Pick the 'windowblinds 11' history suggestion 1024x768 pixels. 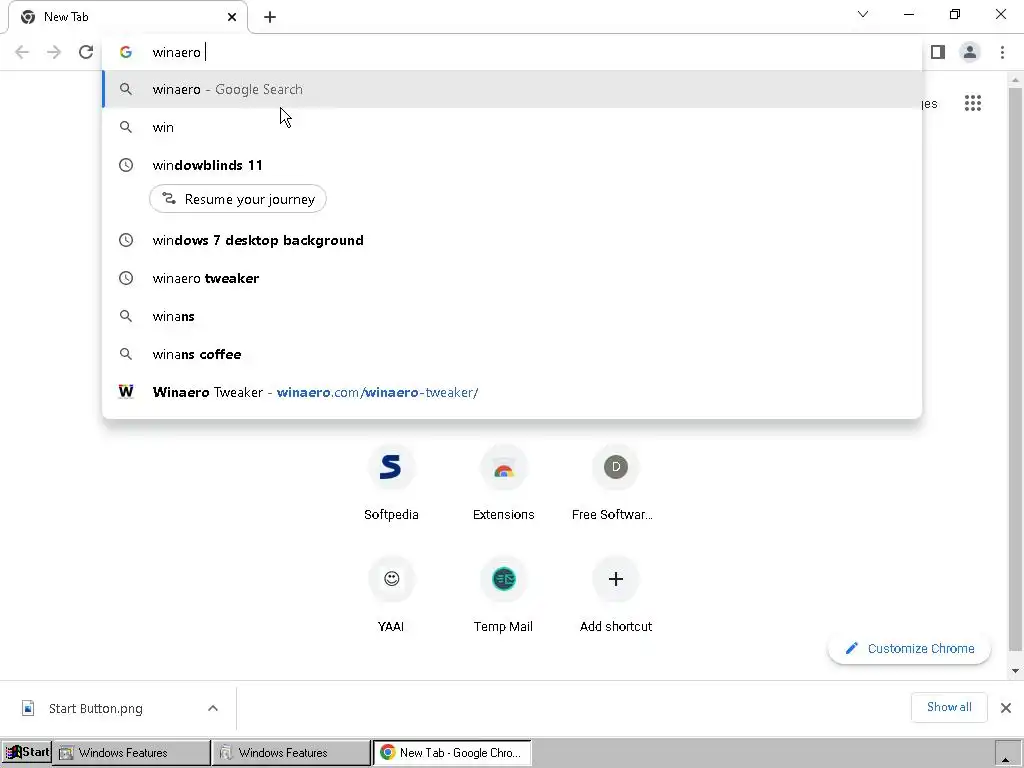[x=512, y=165]
